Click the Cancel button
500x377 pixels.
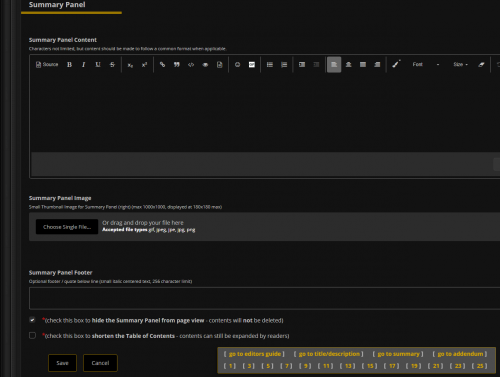click(100, 363)
